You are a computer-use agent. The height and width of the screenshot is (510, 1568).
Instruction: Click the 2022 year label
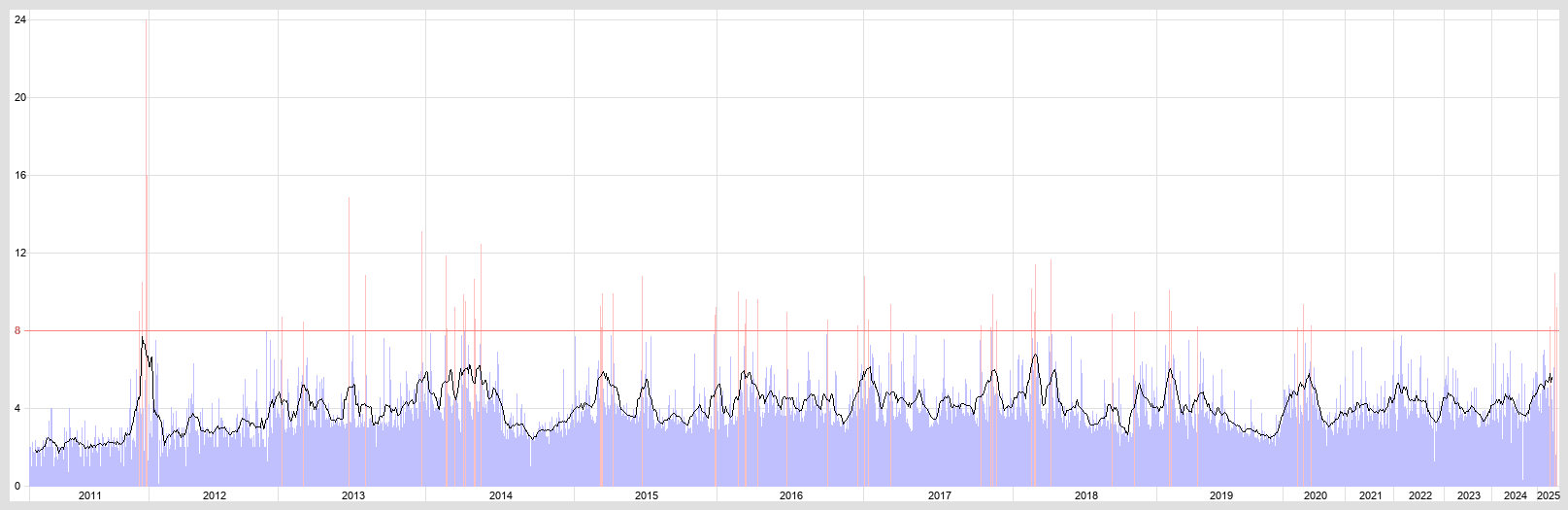(1420, 495)
